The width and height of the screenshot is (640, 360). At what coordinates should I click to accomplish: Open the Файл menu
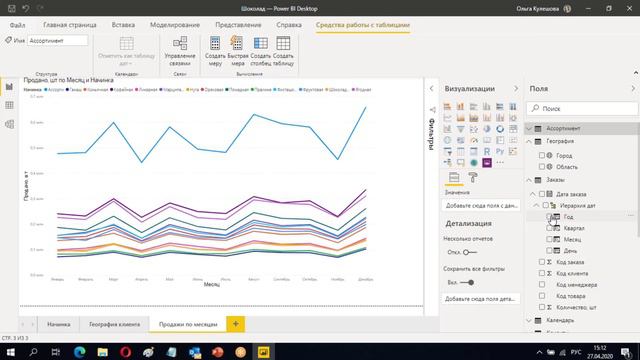(17, 25)
